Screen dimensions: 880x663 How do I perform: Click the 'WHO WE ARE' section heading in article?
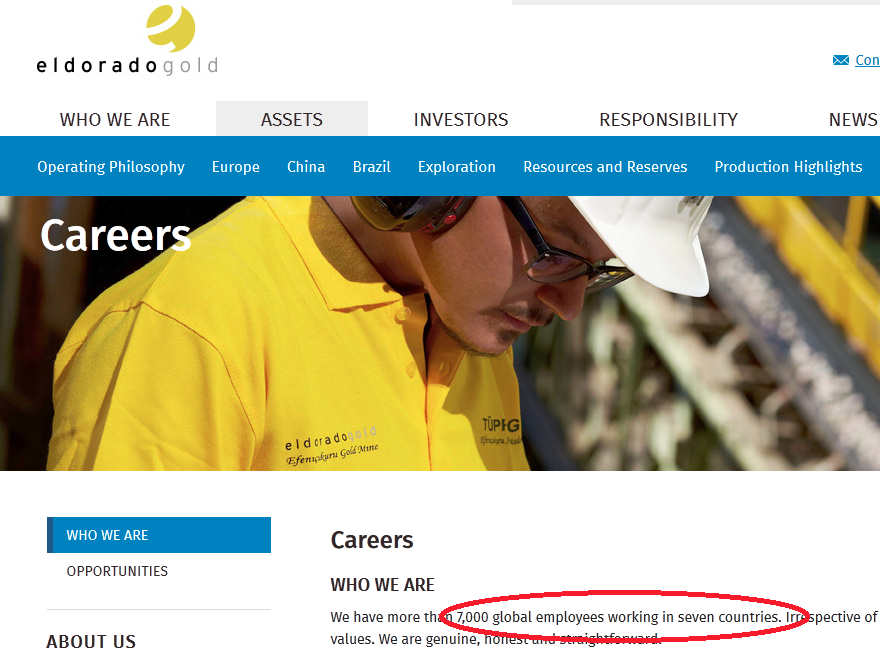pyautogui.click(x=383, y=585)
